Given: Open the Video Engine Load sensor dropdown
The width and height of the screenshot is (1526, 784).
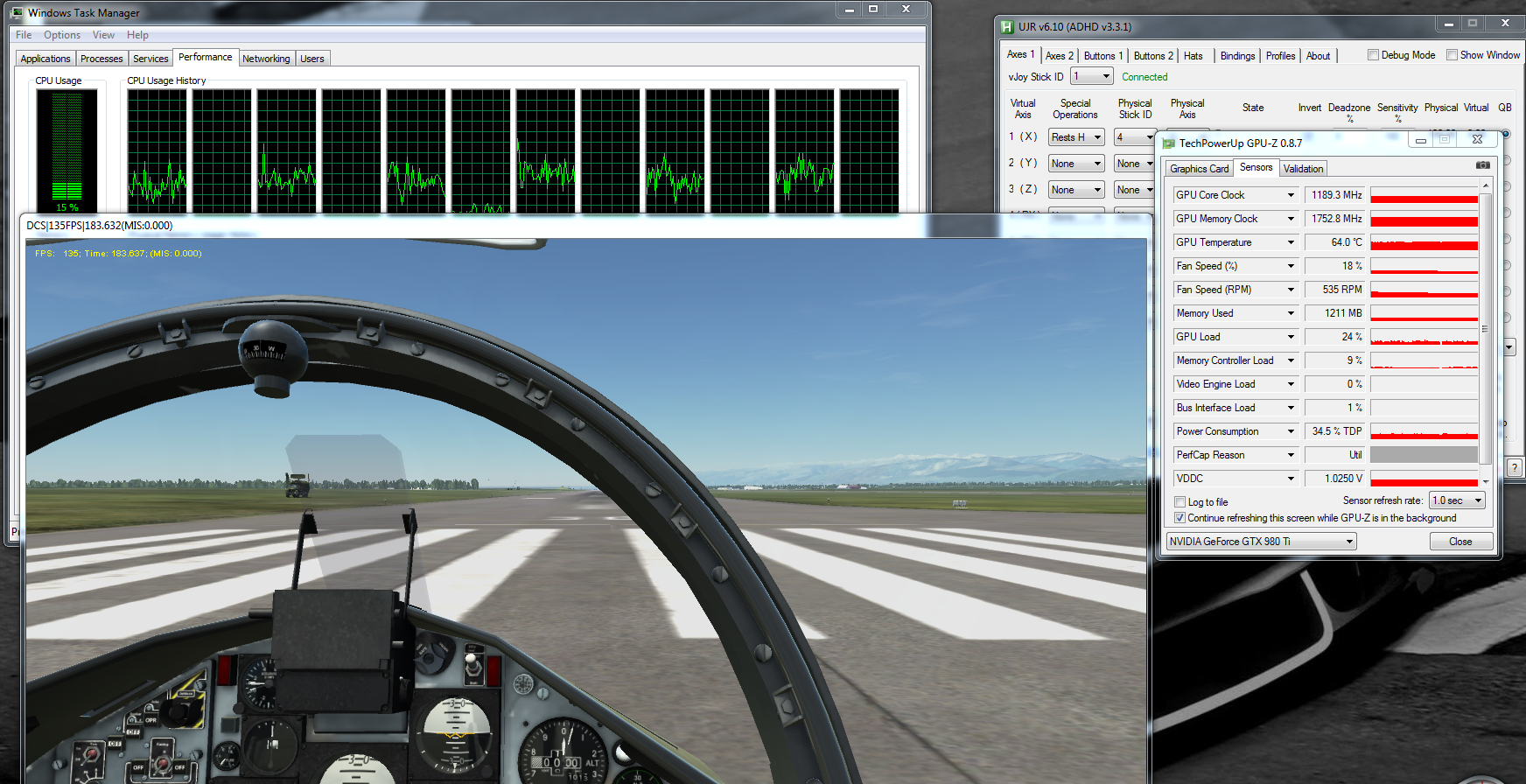Looking at the screenshot, I should [x=1291, y=384].
